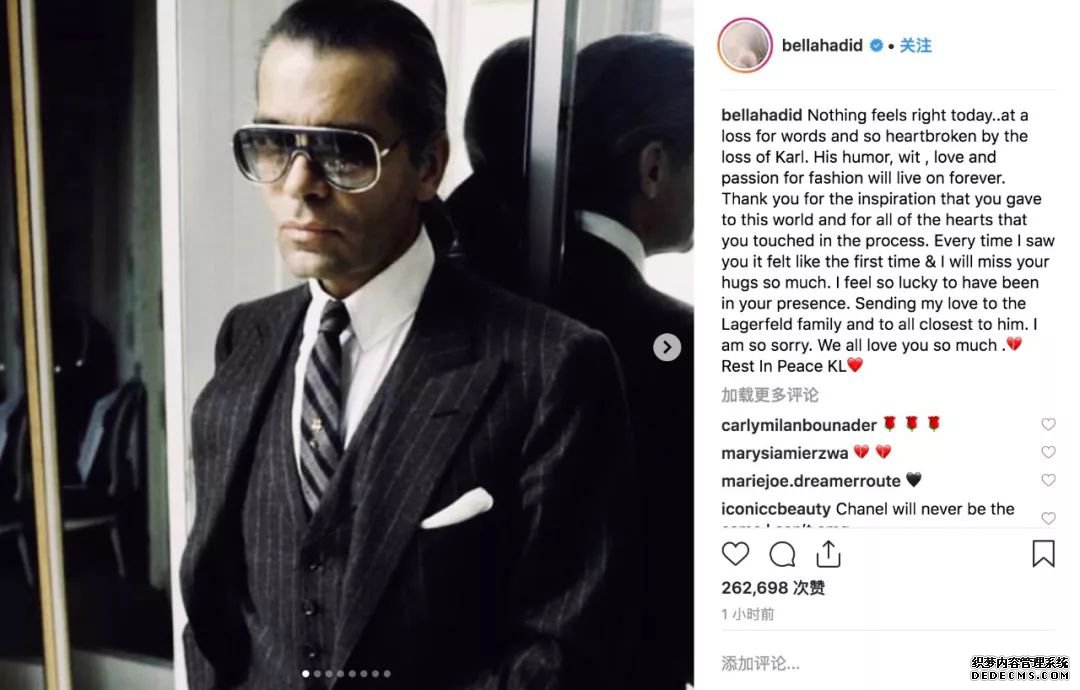The image size is (1080, 690).
Task: Load more comments (加载更多评论)
Action: 770,395
